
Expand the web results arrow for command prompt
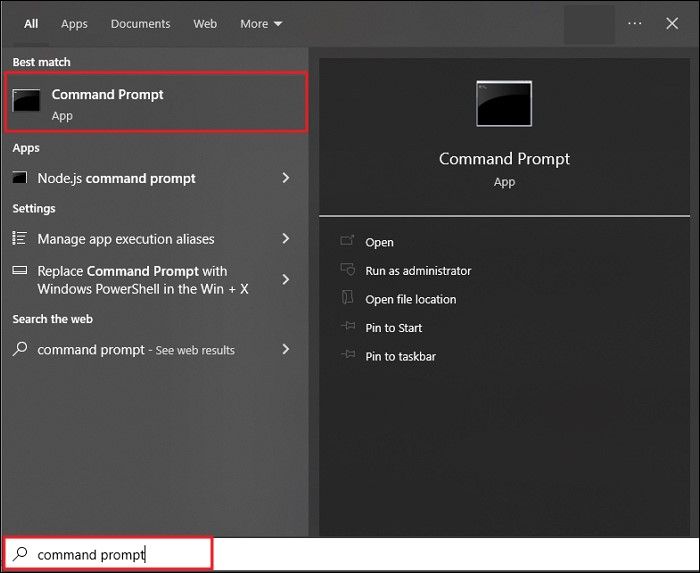[x=286, y=349]
